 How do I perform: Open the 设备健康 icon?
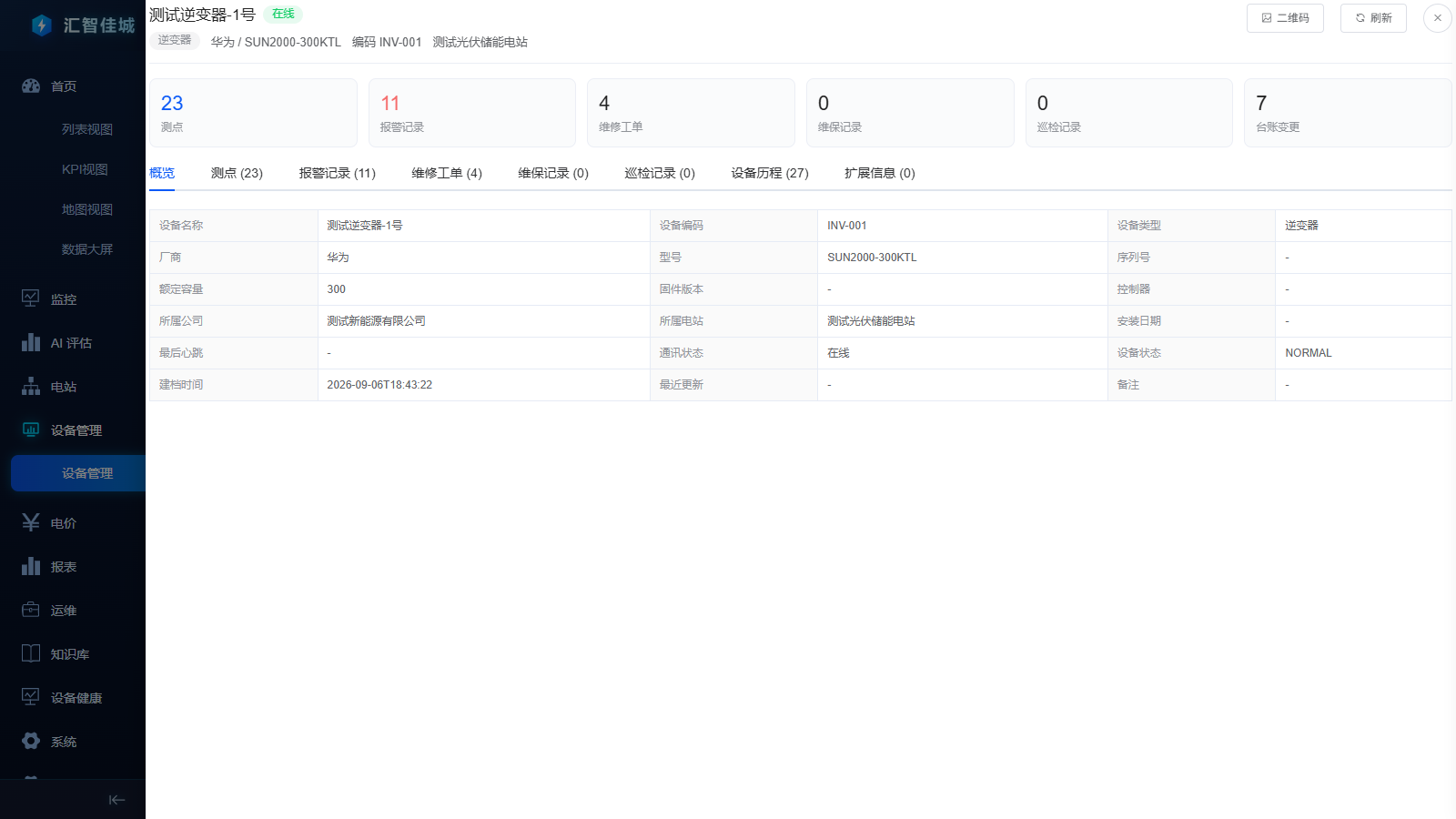(x=31, y=697)
